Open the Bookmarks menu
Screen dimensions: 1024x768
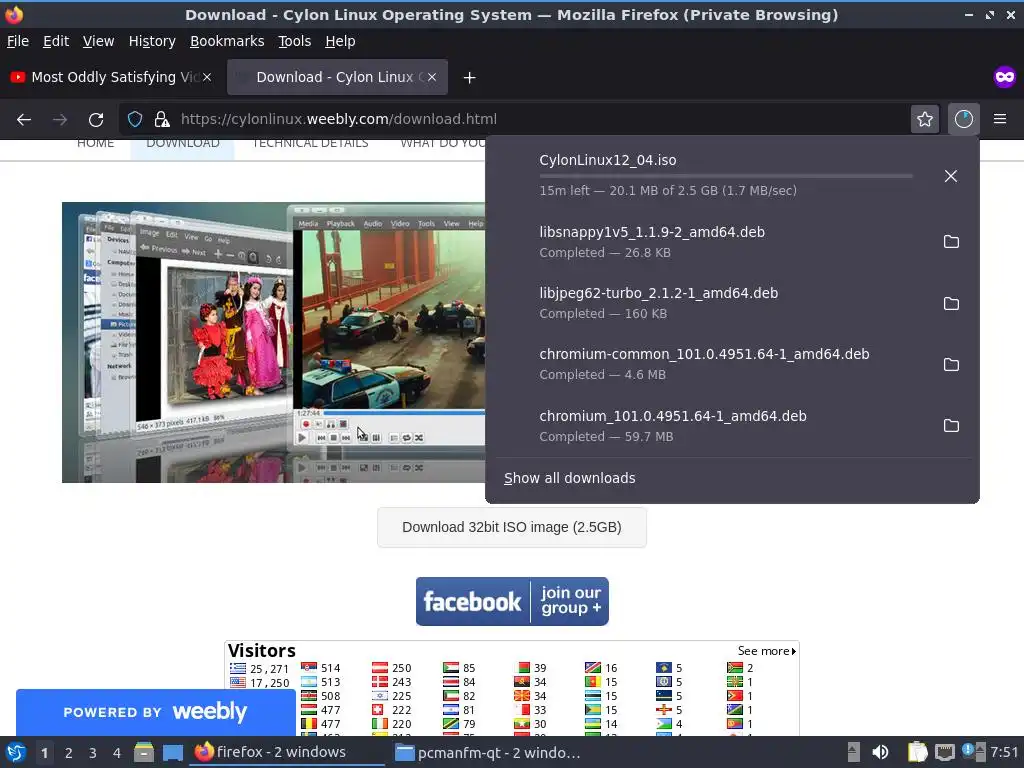tap(227, 41)
